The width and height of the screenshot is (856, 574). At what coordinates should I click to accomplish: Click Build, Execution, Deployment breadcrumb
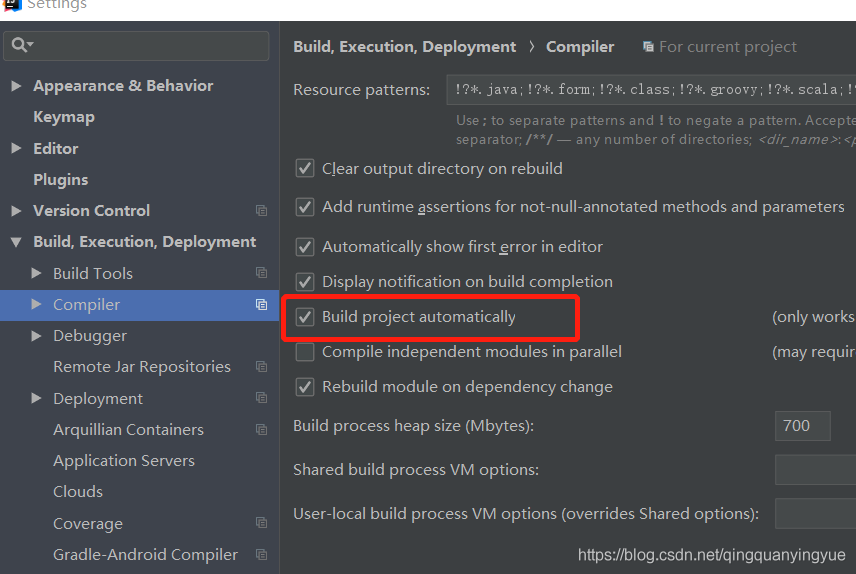pos(405,47)
